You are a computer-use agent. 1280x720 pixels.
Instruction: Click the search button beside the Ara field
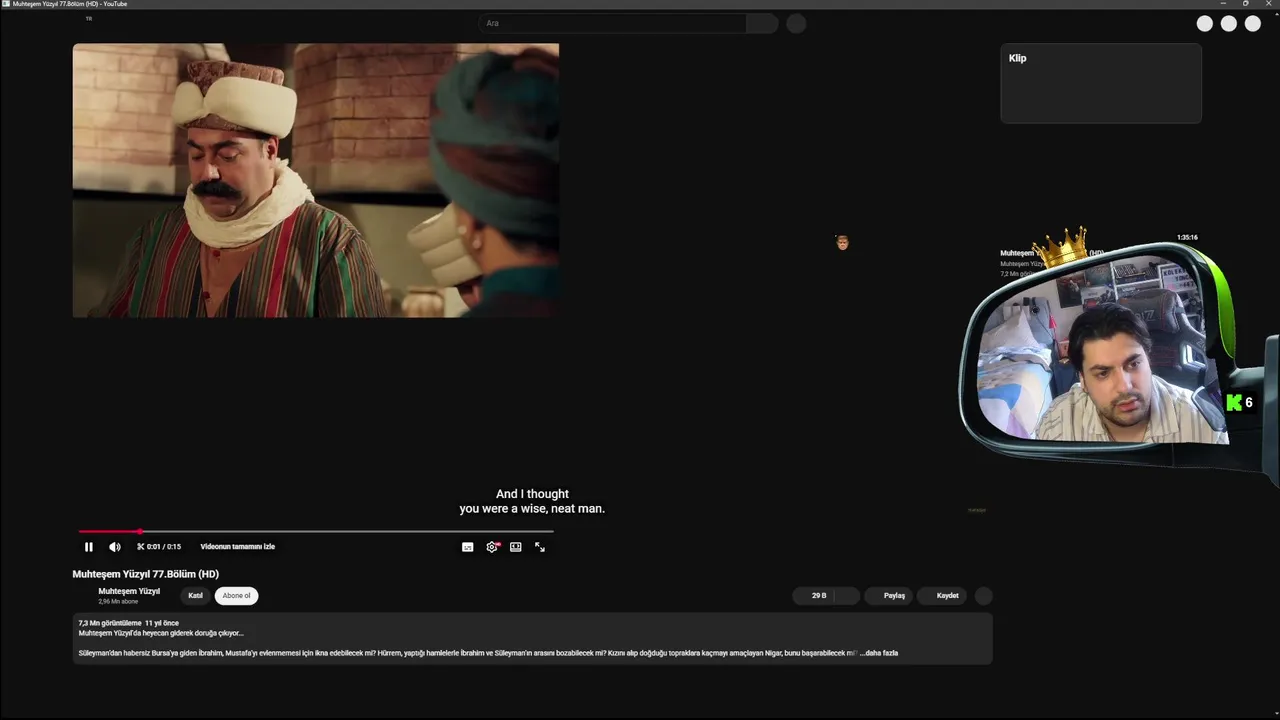pyautogui.click(x=762, y=23)
